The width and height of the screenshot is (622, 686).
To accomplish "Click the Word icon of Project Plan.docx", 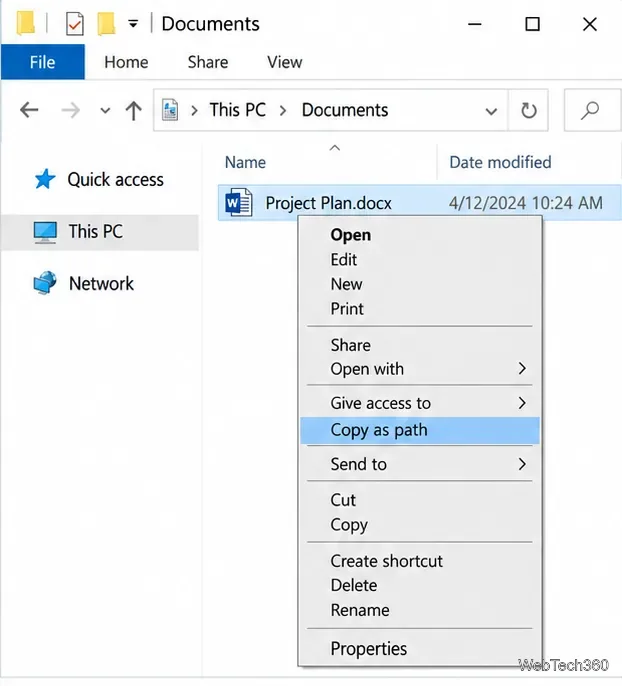I will point(238,202).
